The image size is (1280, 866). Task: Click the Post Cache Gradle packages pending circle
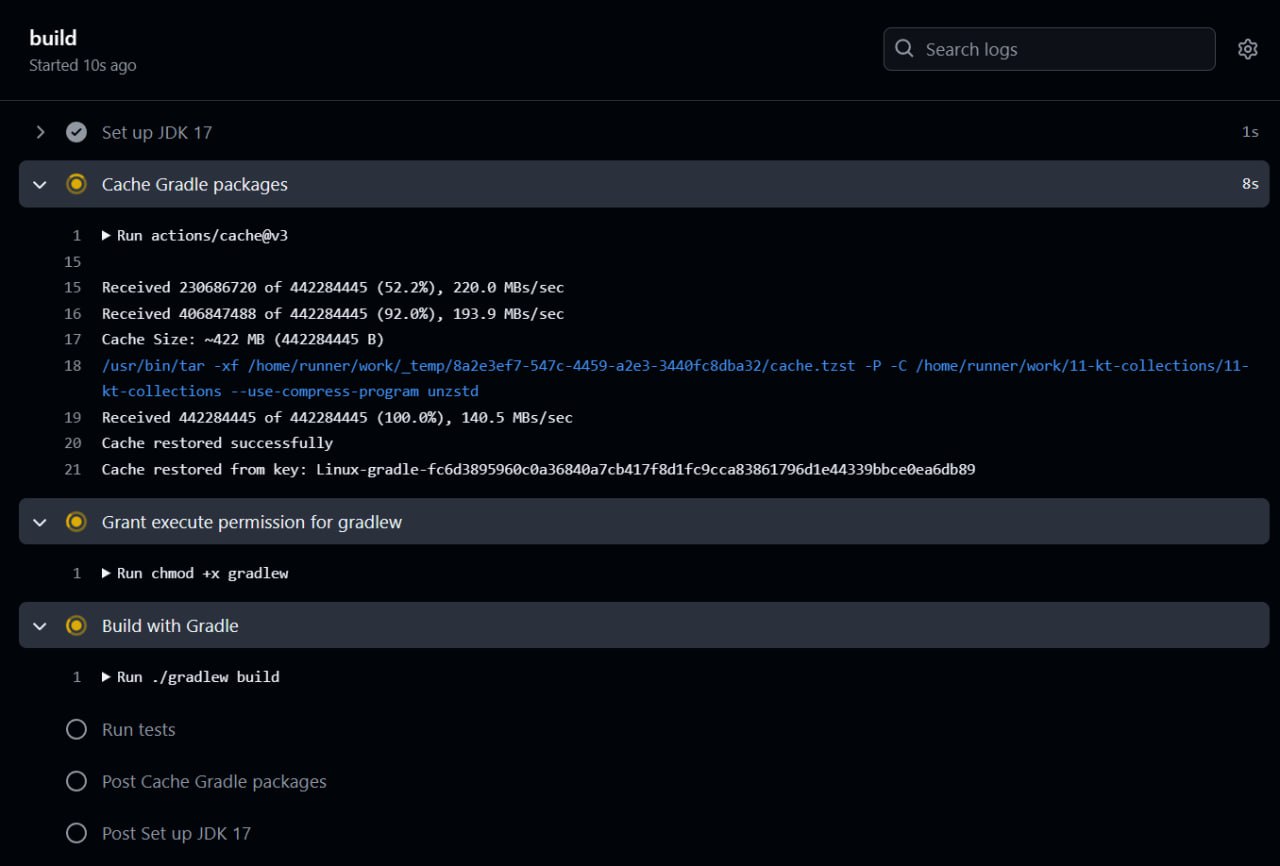(76, 782)
